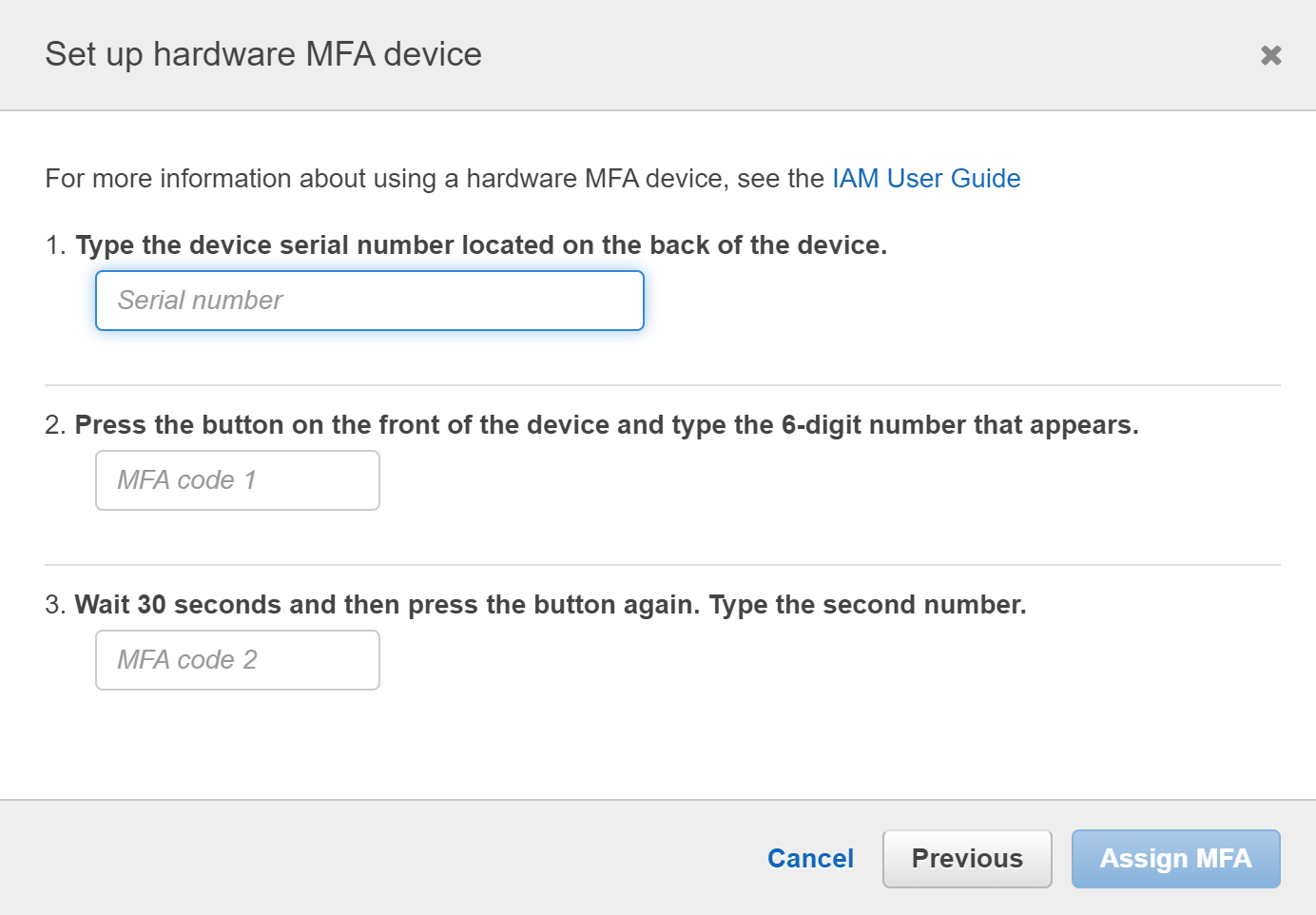Click the "Type the second number" sentence

point(867,605)
